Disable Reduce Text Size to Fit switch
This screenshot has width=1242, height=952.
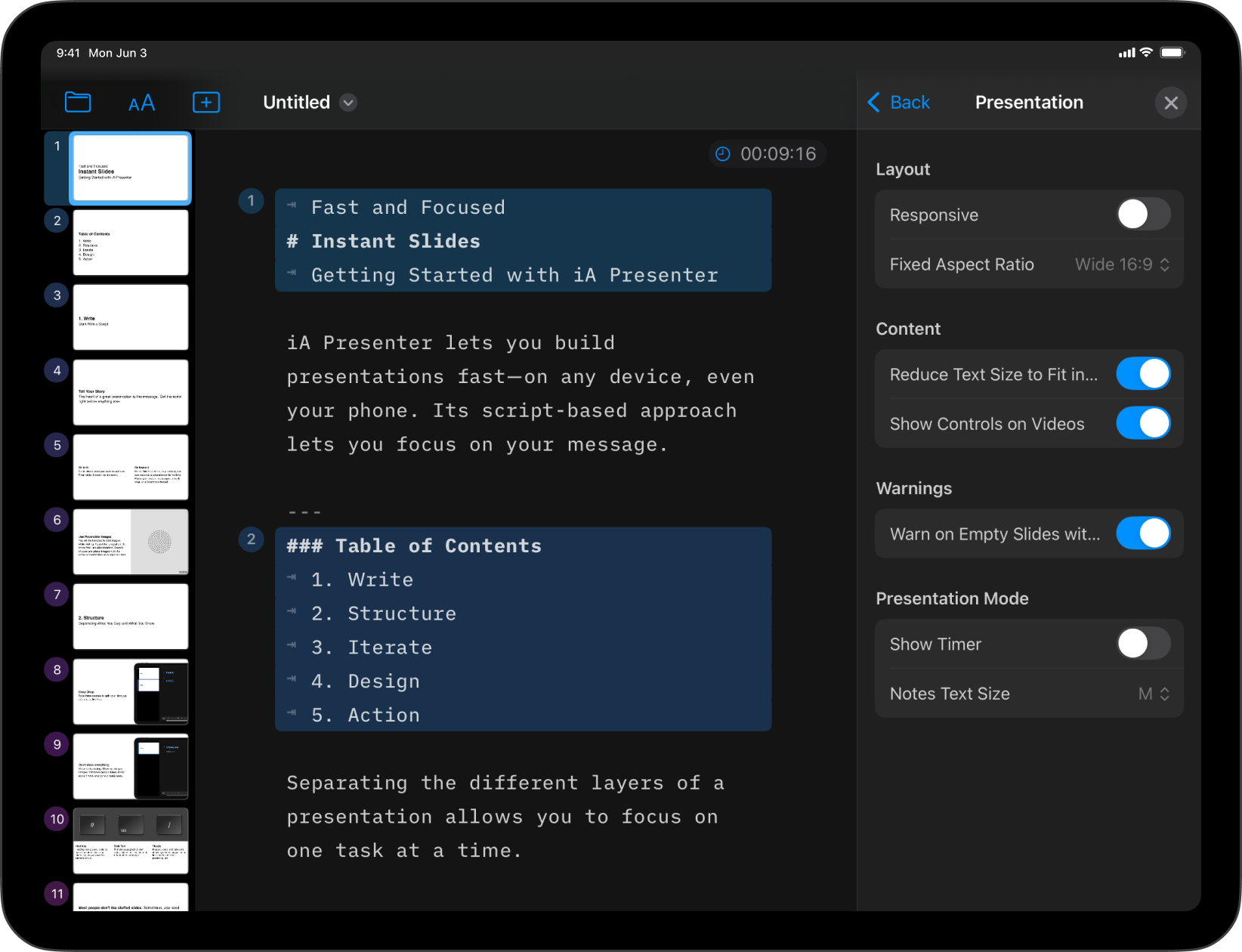pos(1143,373)
